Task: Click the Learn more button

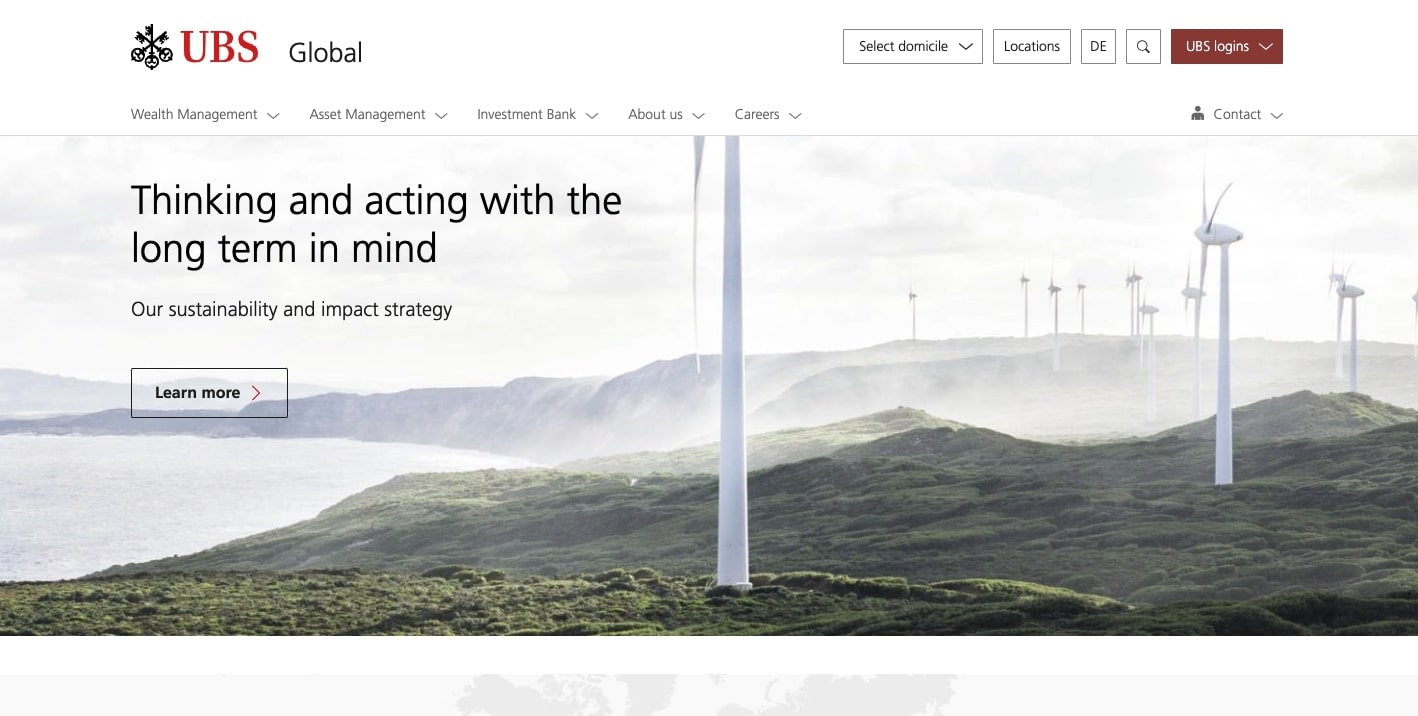Action: click(209, 393)
